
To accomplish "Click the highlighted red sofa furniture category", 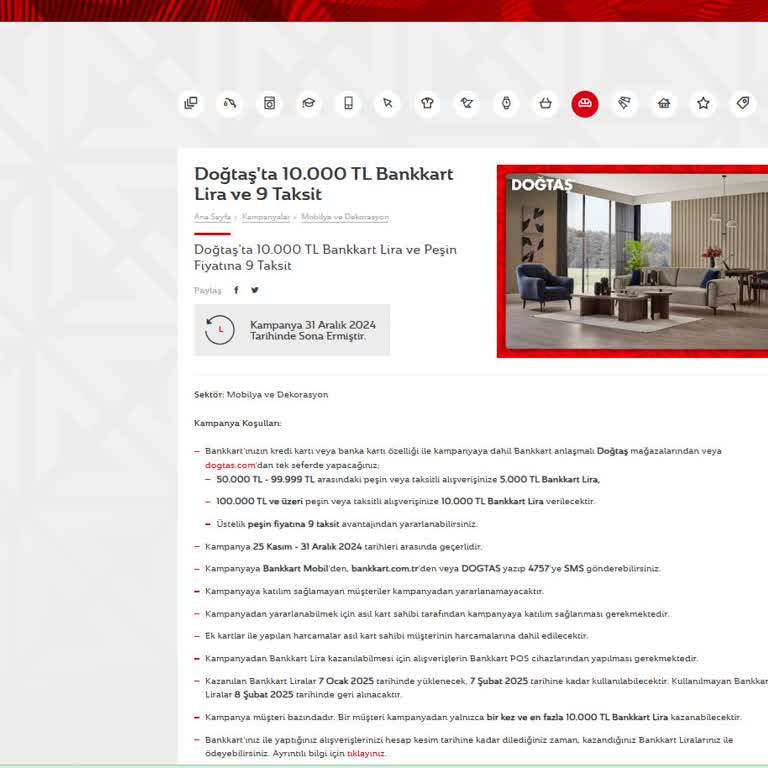I will [585, 103].
